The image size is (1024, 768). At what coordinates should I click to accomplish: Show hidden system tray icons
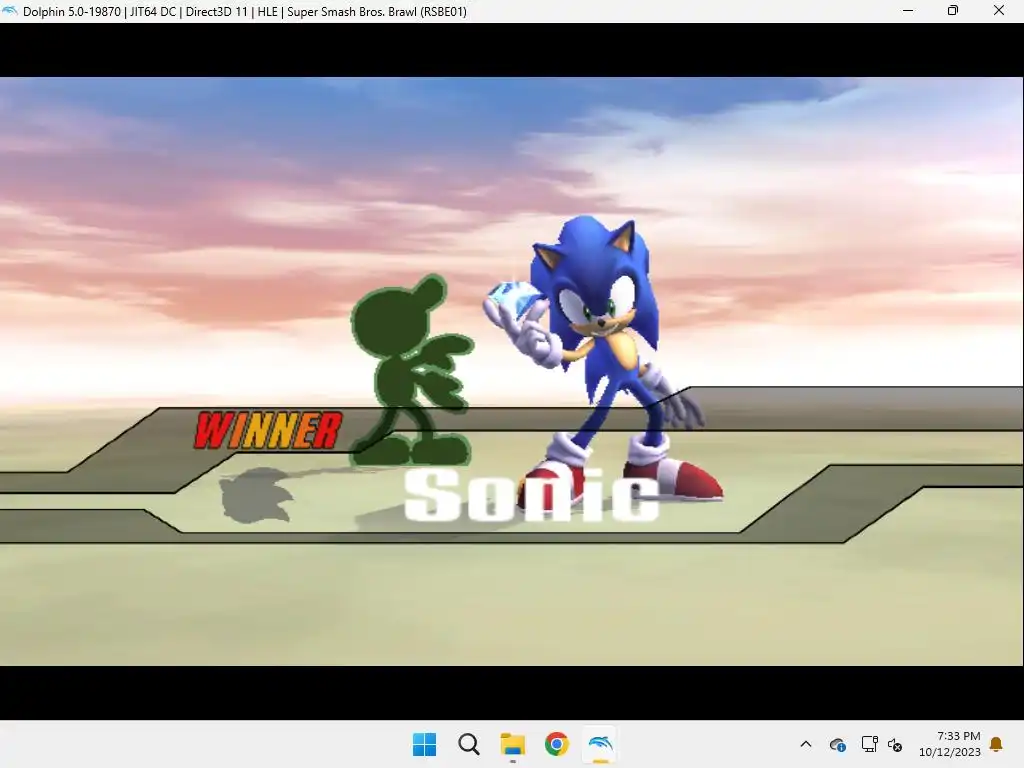tap(806, 744)
